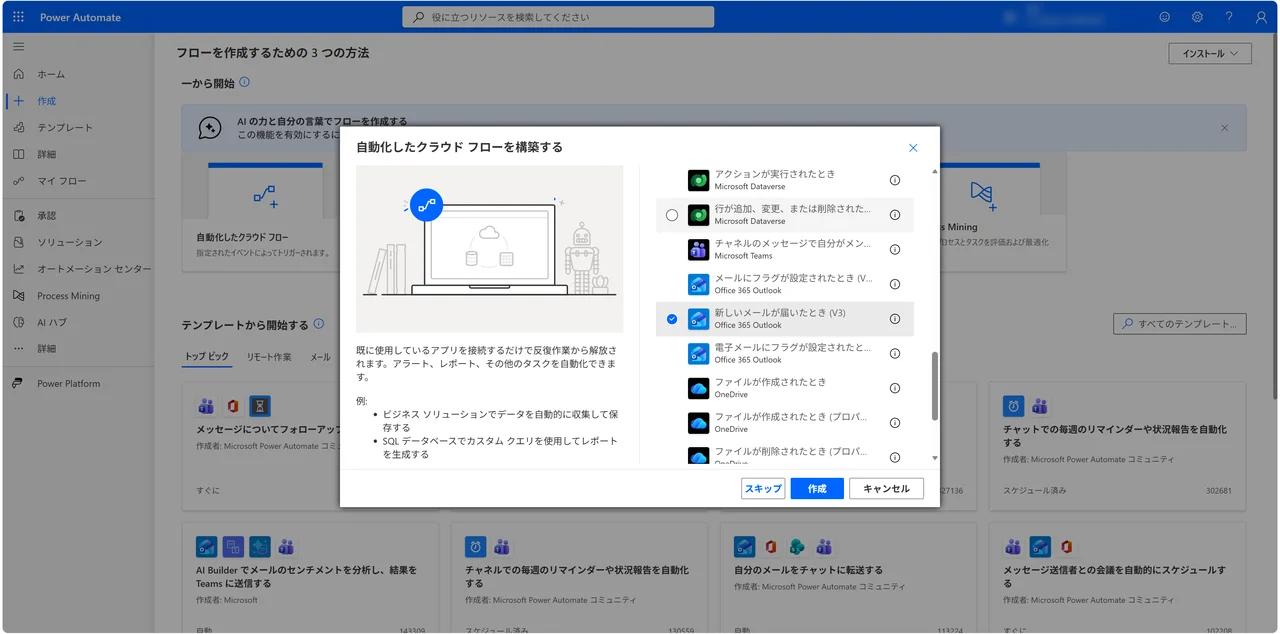Image resolution: width=1280 pixels, height=634 pixels.
Task: Open the feedback smiley icon
Action: (1164, 17)
